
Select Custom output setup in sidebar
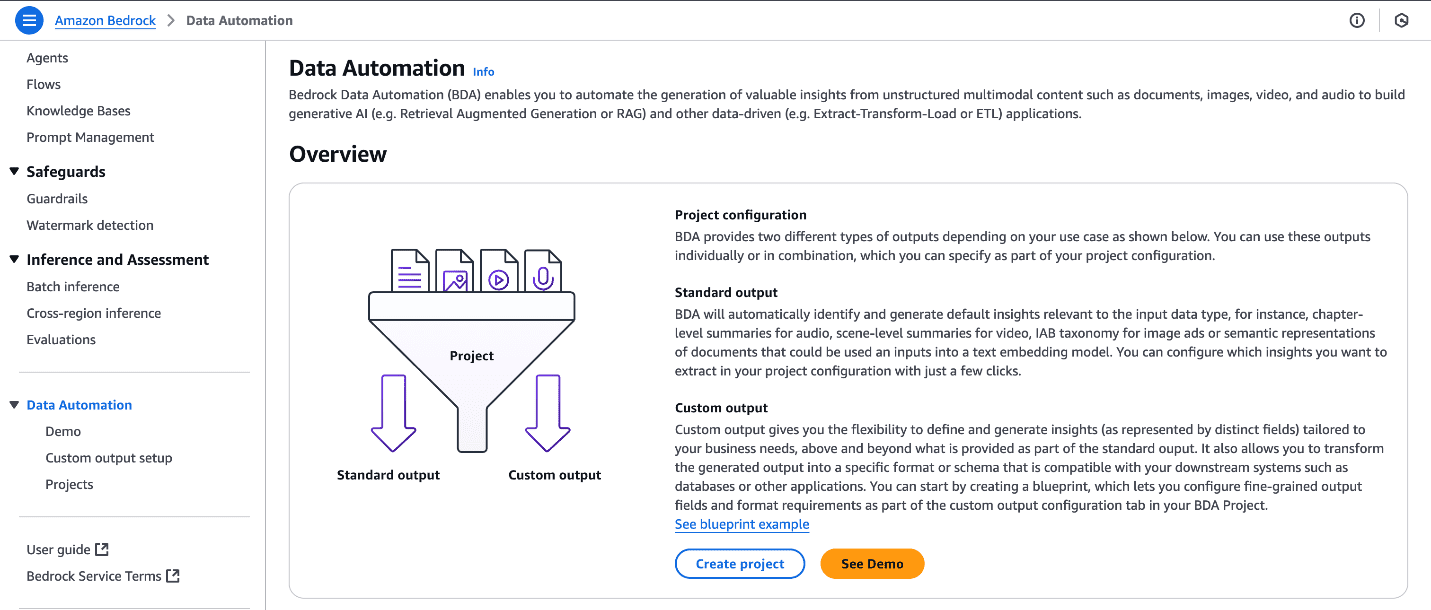coord(109,458)
